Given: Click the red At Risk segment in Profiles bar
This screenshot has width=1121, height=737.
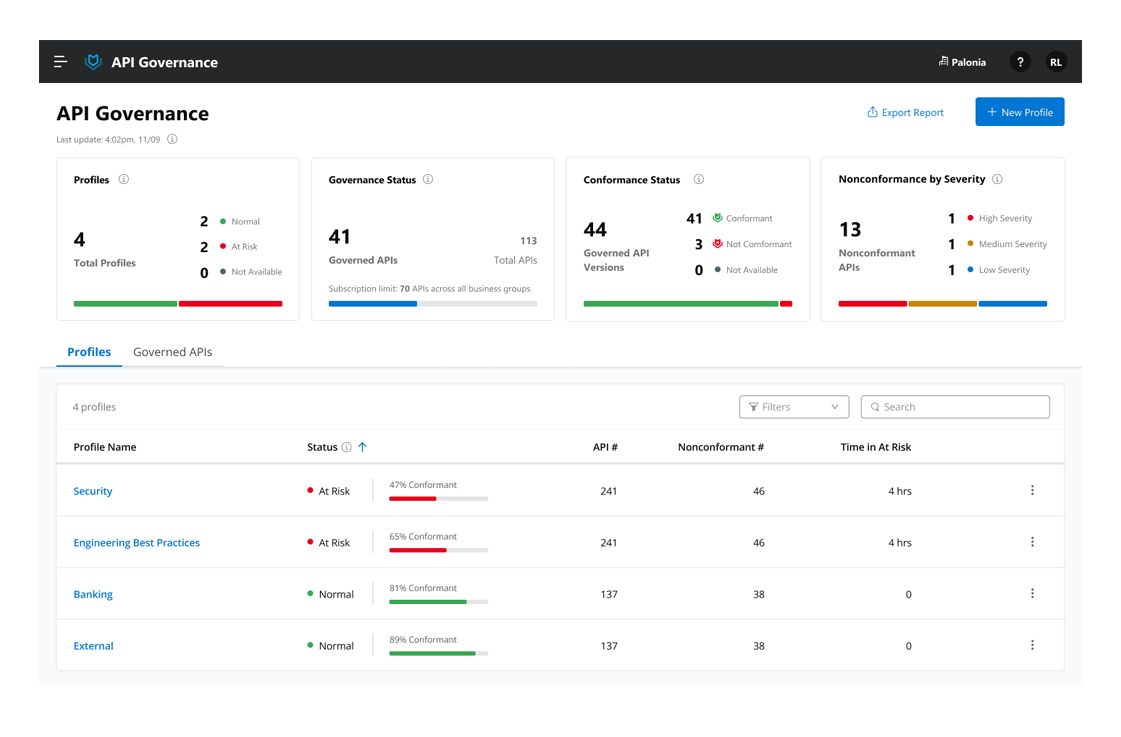Looking at the screenshot, I should (x=230, y=304).
